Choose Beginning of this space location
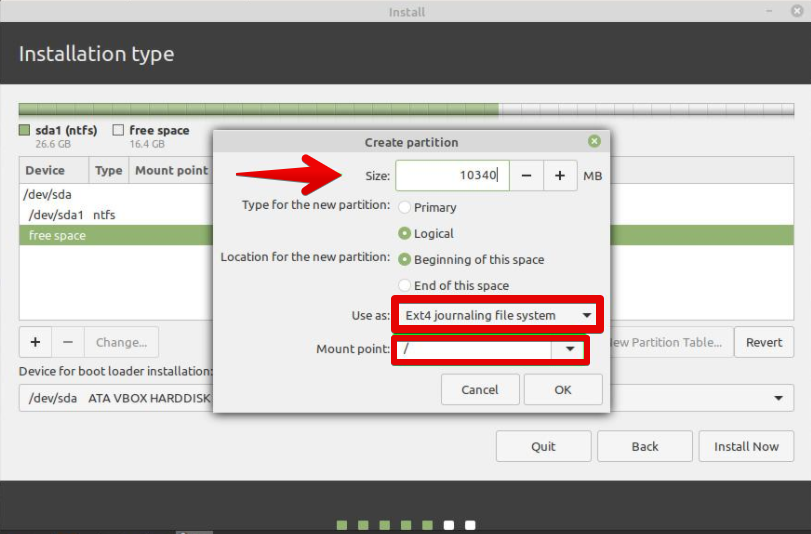This screenshot has height=534, width=811. coord(405,260)
